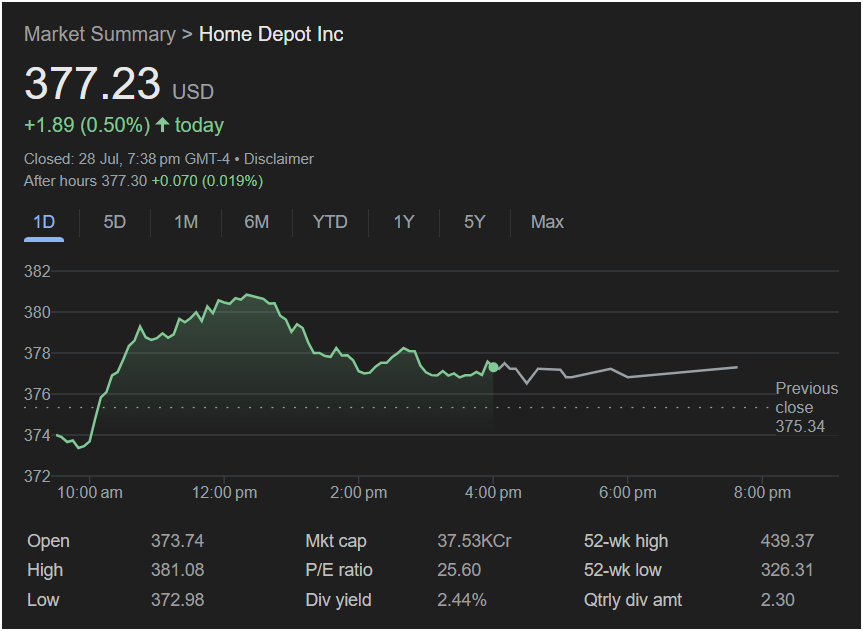863x631 pixels.
Task: Click the 374 y-axis label
Action: [x=37, y=435]
